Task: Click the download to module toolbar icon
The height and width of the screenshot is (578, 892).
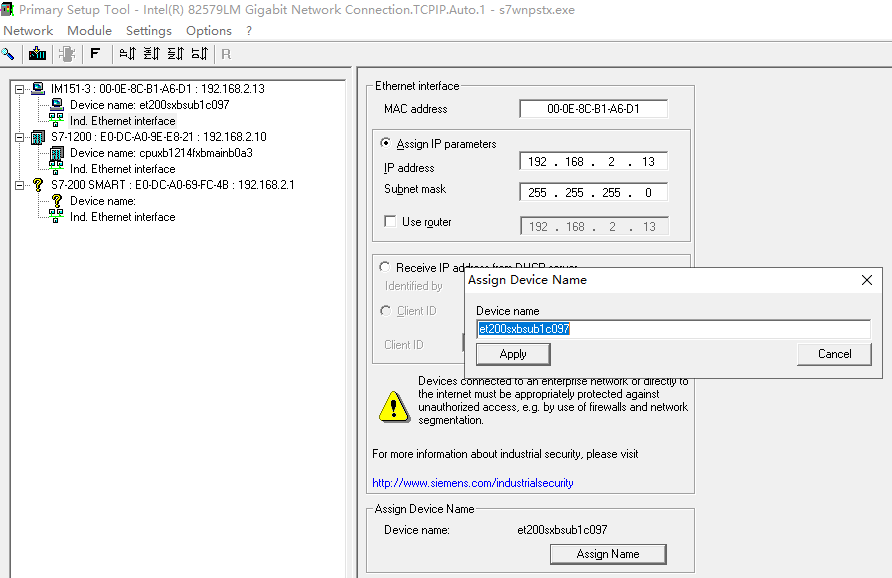Action: pyautogui.click(x=37, y=54)
